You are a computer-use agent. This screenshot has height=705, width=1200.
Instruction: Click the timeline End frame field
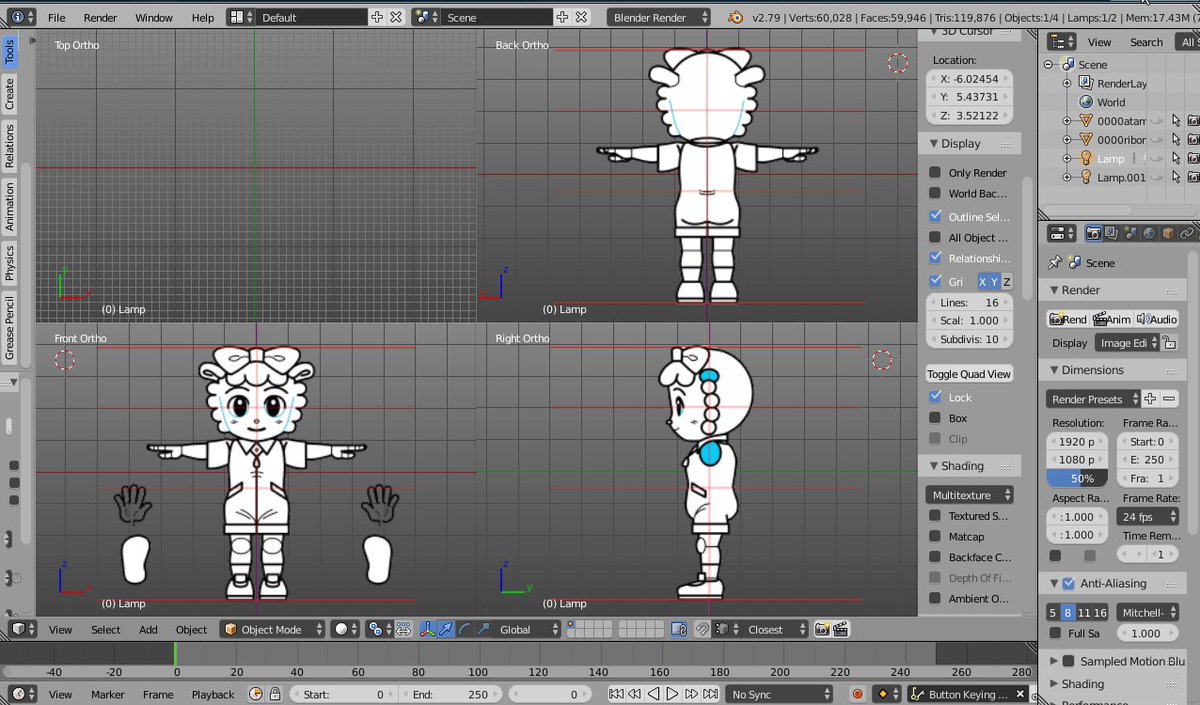pyautogui.click(x=449, y=694)
